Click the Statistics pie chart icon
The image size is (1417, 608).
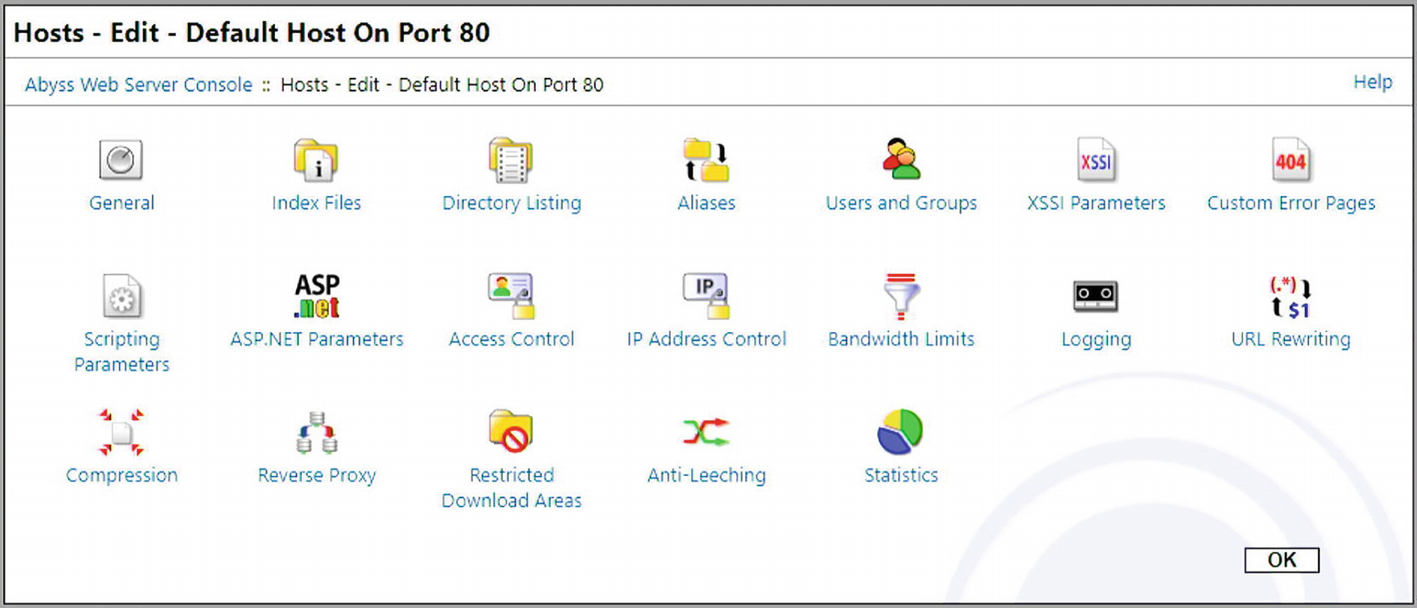tap(901, 432)
